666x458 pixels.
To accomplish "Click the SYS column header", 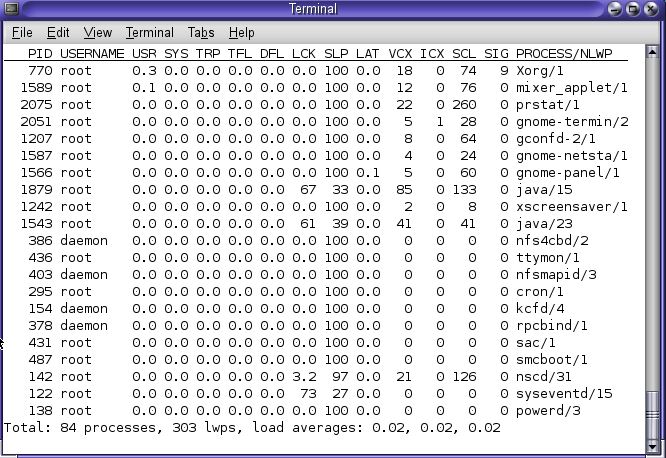I will click(176, 54).
